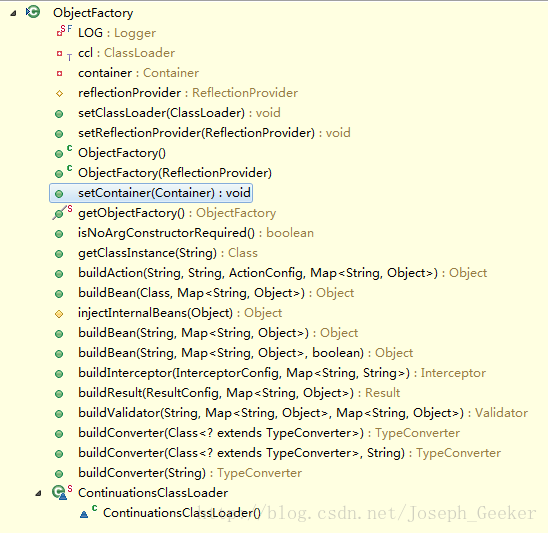Select buildBean(Class, Map<String, Object>) method
This screenshot has width=548, height=533.
point(216,293)
